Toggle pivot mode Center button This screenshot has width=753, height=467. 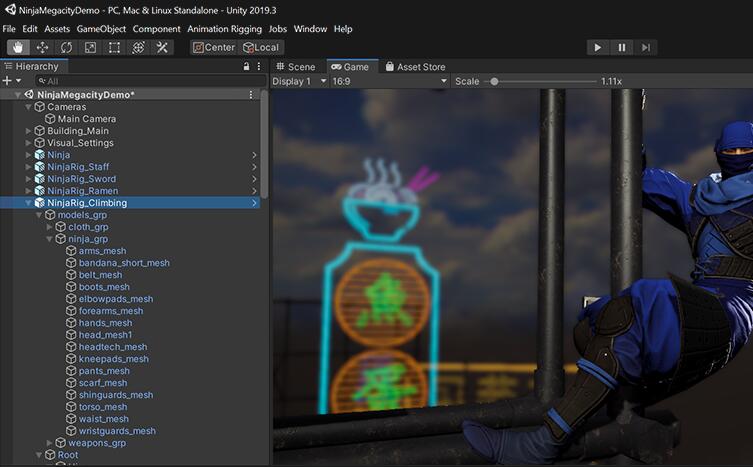tap(214, 47)
